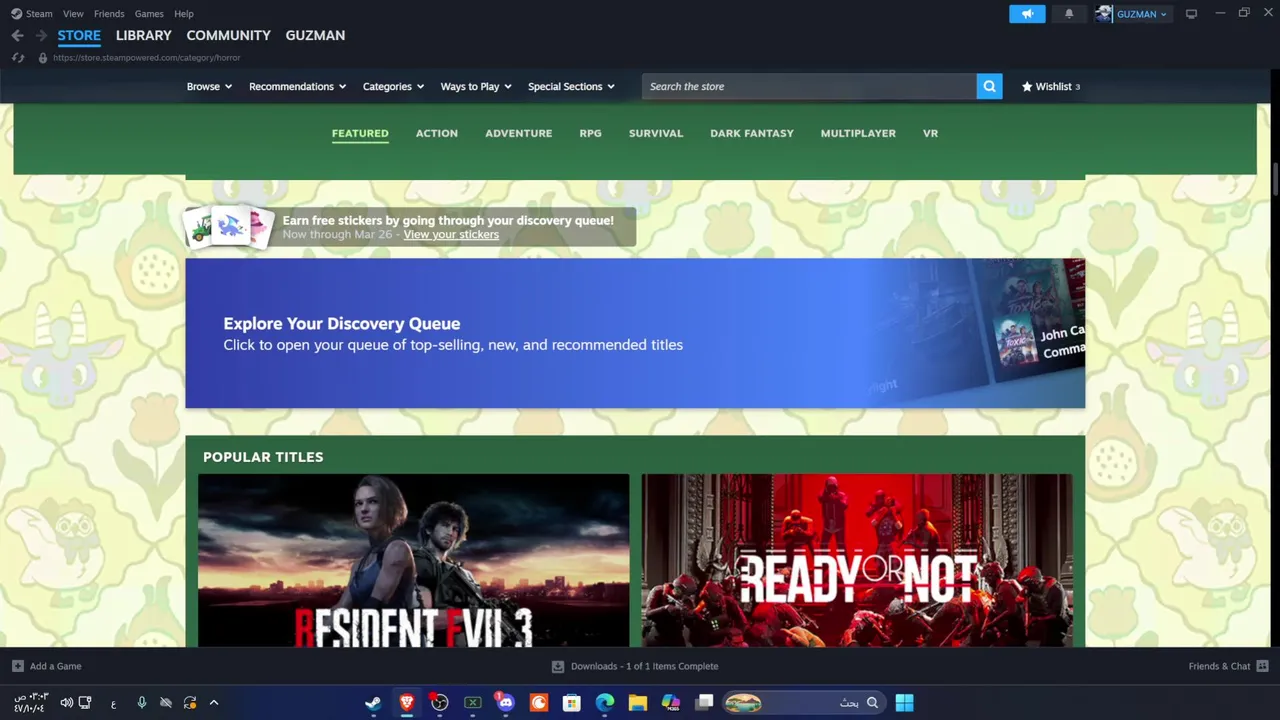The width and height of the screenshot is (1280, 720).
Task: Select the SURVIVAL tab
Action: 656,133
